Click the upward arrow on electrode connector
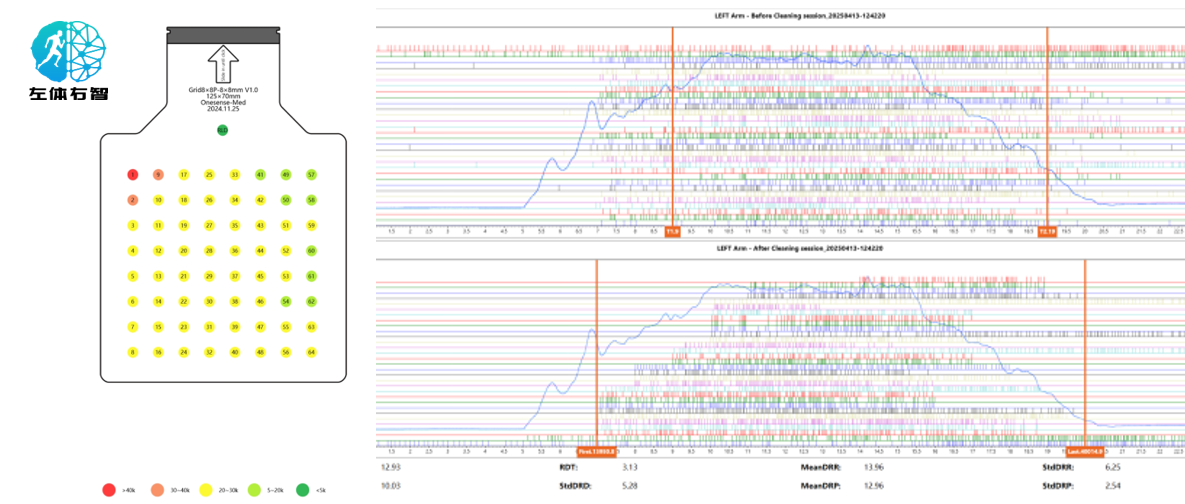Image resolution: width=1185 pixels, height=504 pixels. click(x=223, y=64)
